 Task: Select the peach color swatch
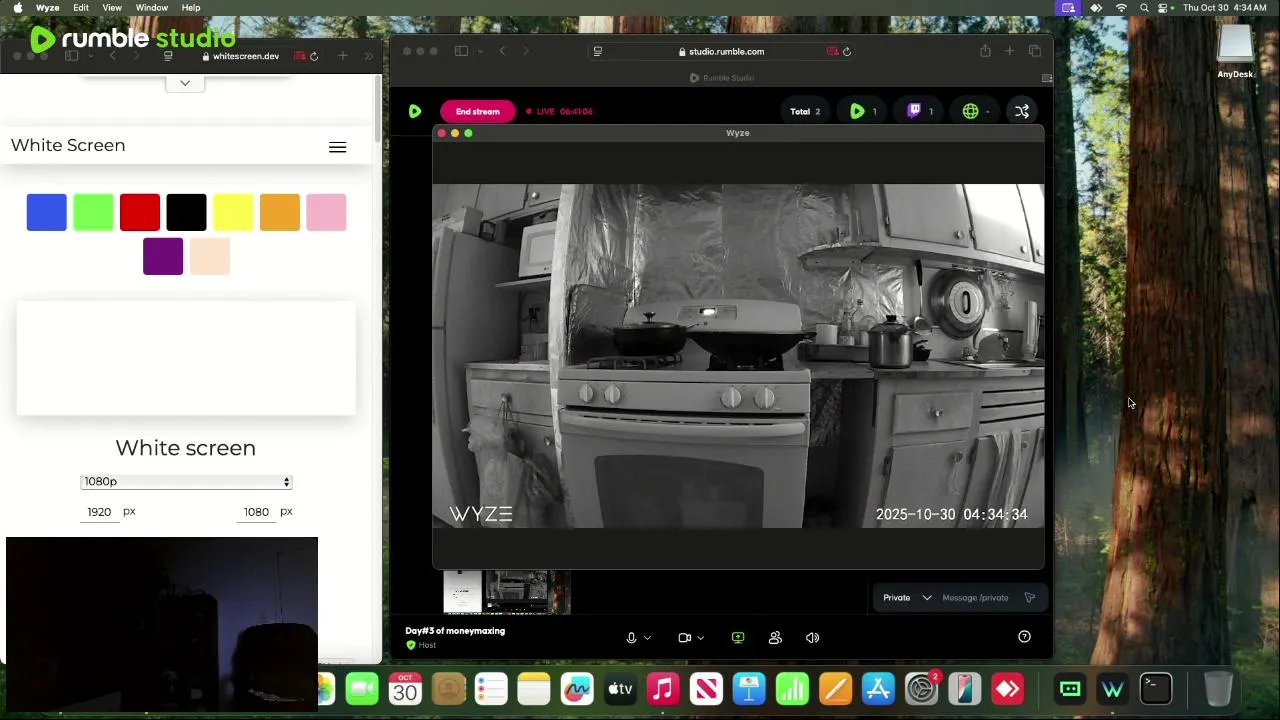[x=210, y=257]
